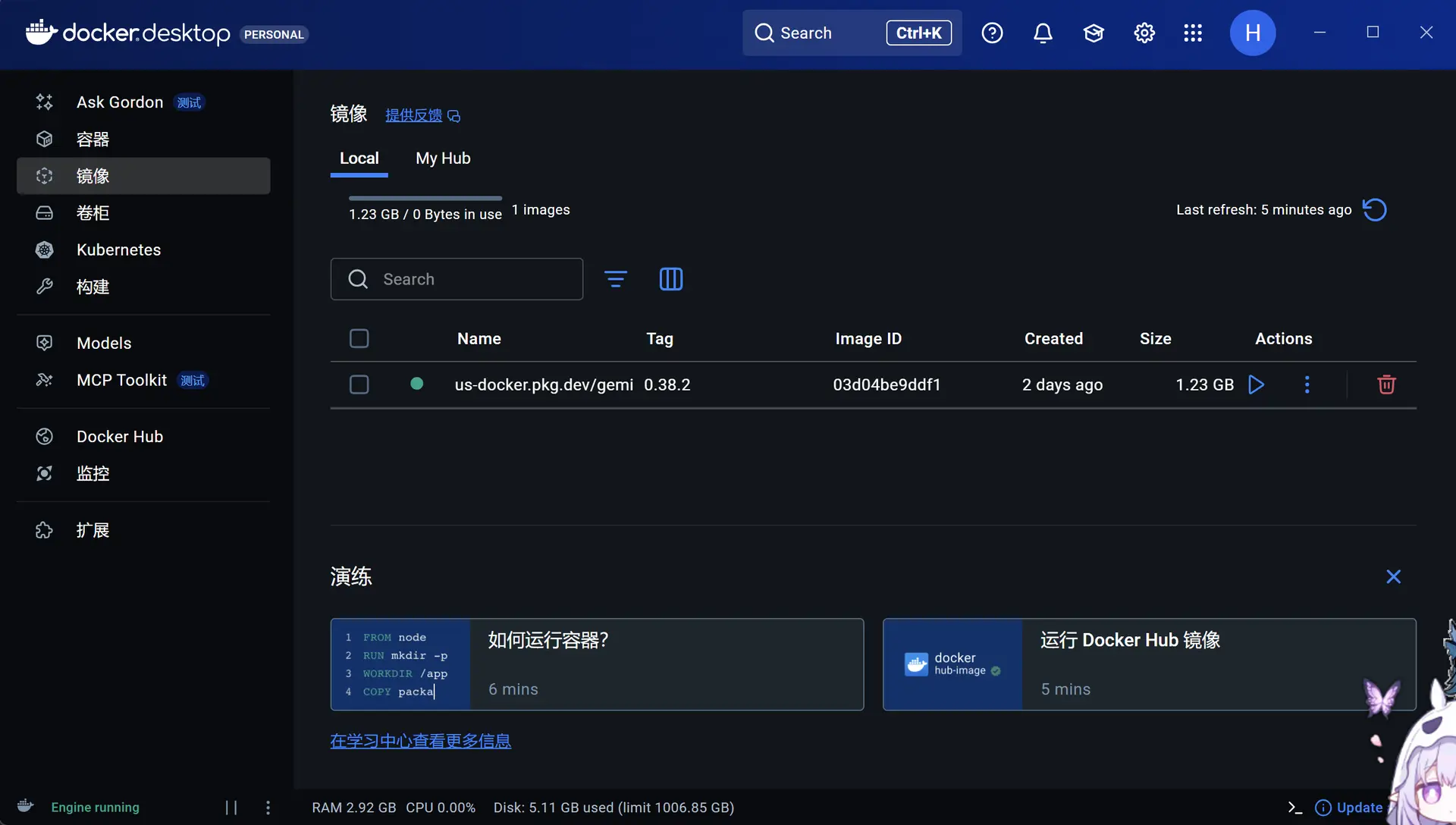Click the green in-use status dot

[x=416, y=384]
